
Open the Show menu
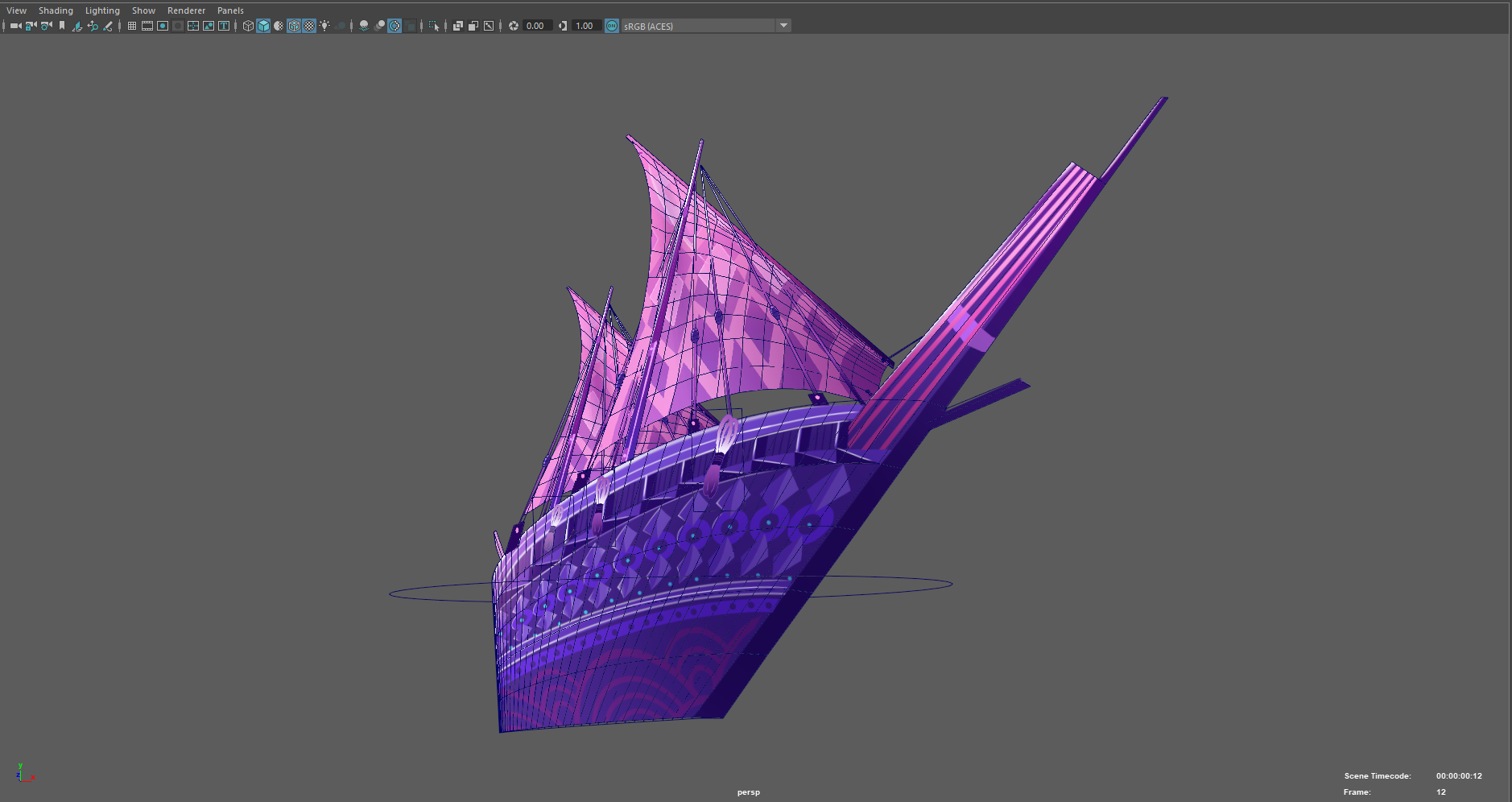143,10
